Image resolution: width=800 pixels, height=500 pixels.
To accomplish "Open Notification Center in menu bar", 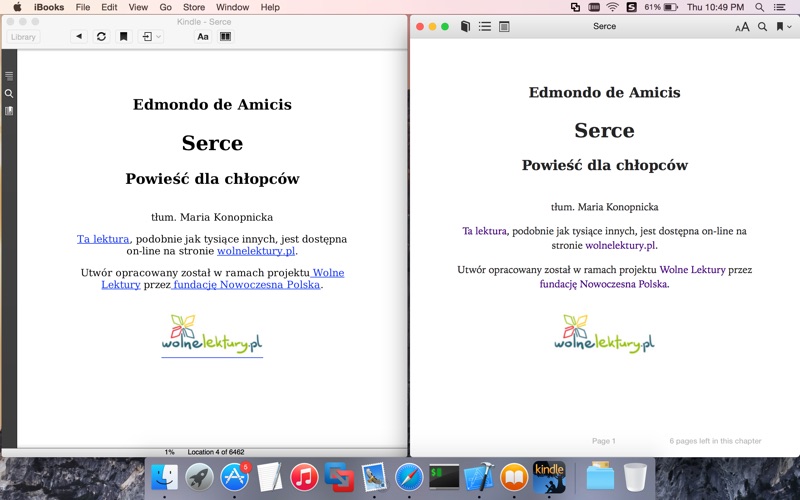I will click(x=780, y=7).
